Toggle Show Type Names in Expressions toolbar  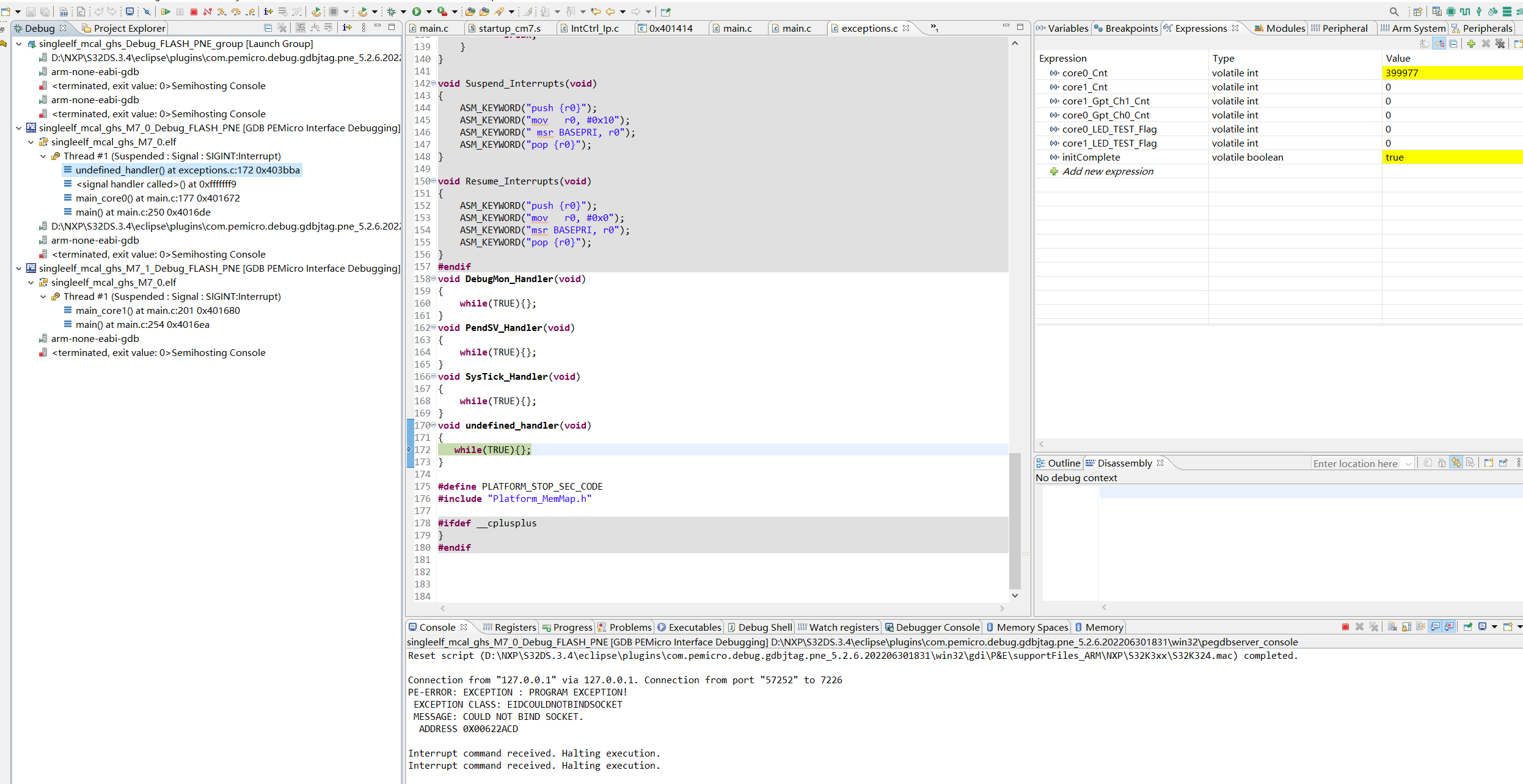pos(1425,43)
